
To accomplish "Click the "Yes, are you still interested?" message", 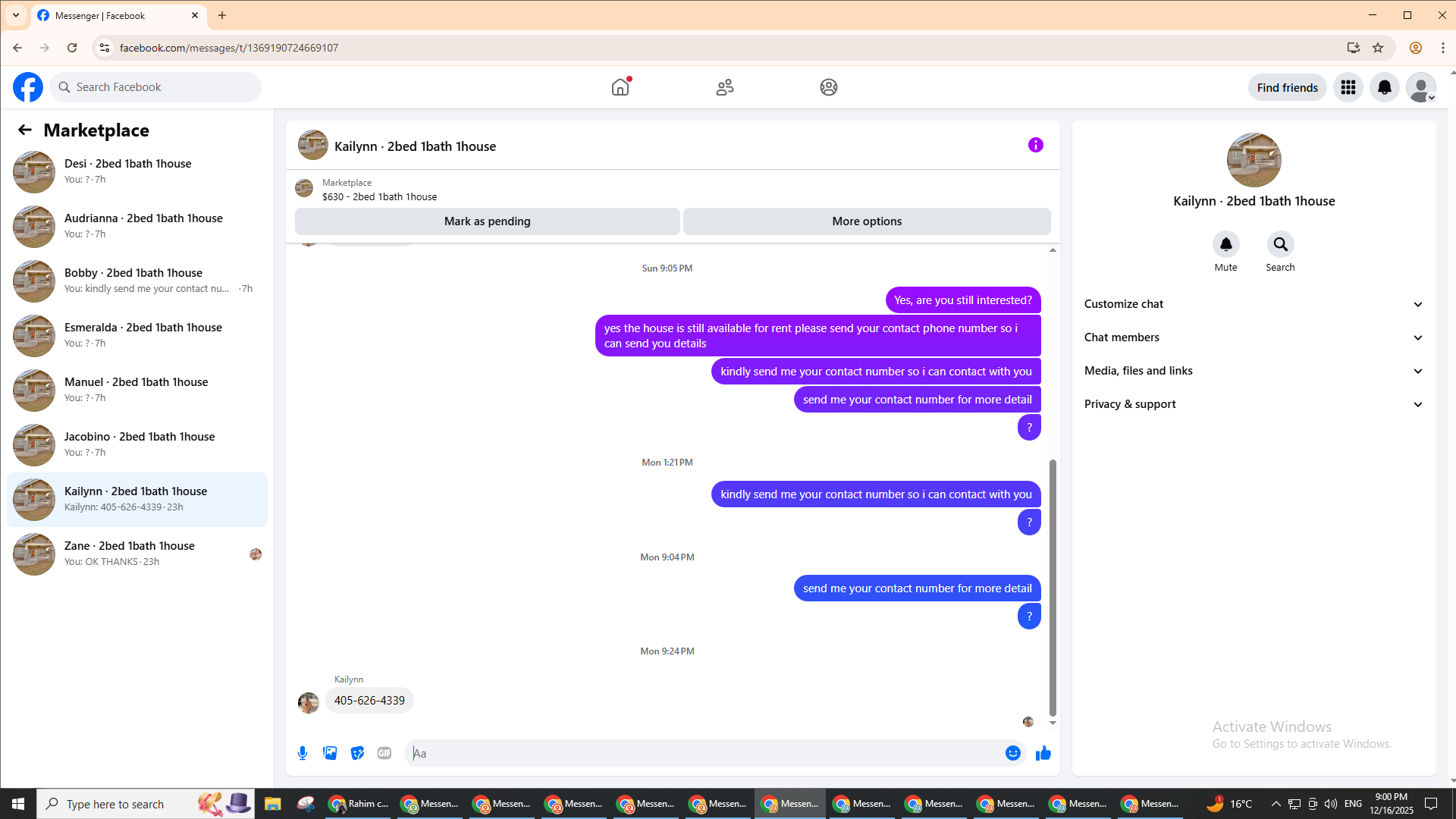I will pyautogui.click(x=963, y=300).
